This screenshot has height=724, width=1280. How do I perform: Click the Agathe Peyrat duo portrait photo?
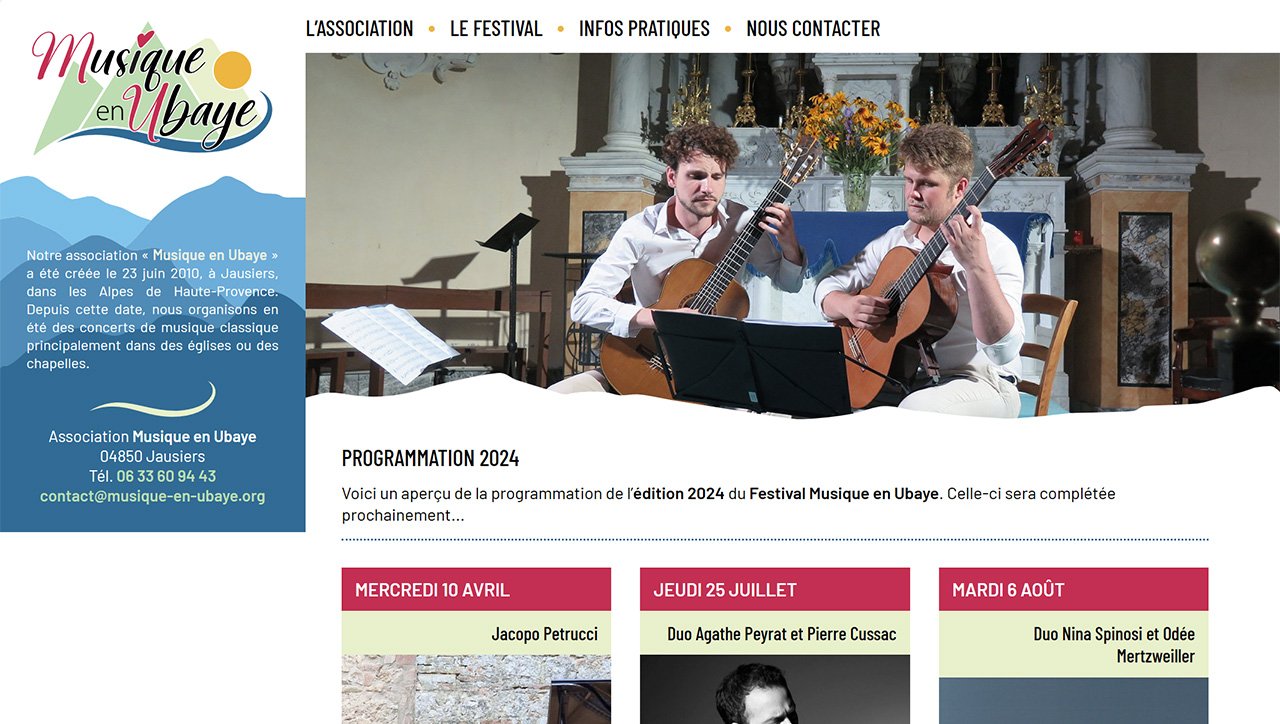tap(775, 689)
